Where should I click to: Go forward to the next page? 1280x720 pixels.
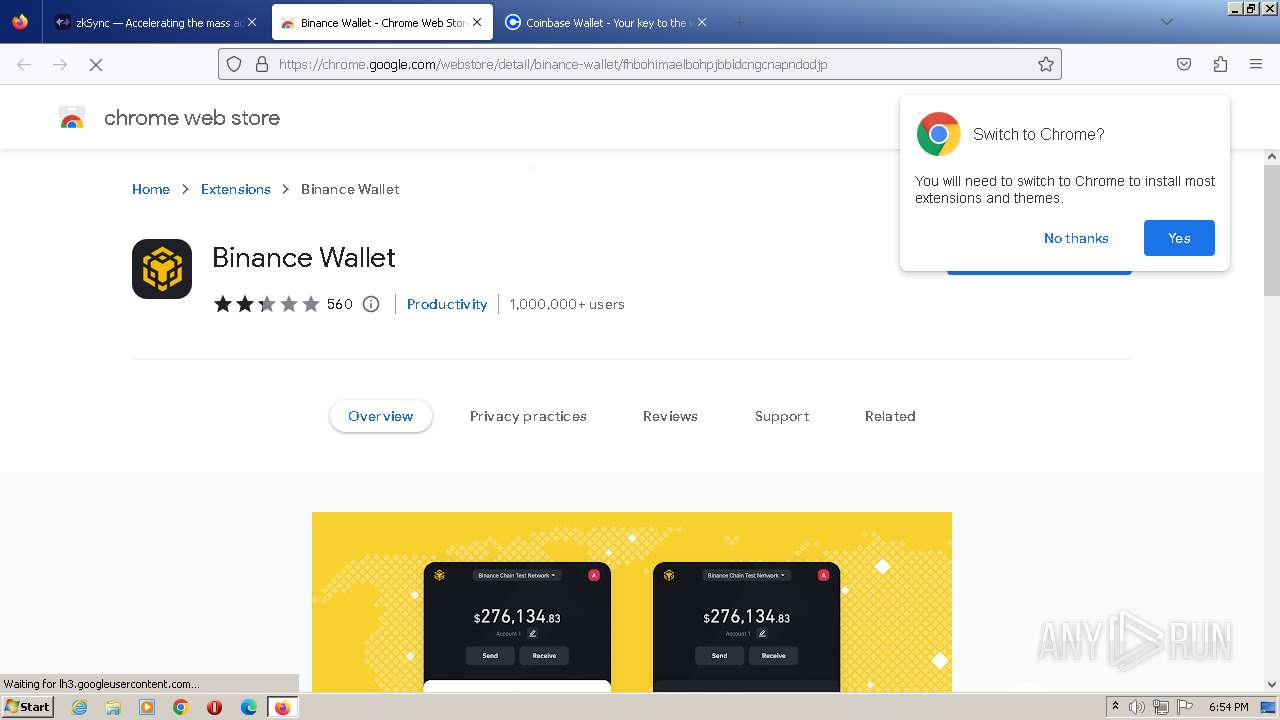pos(60,64)
